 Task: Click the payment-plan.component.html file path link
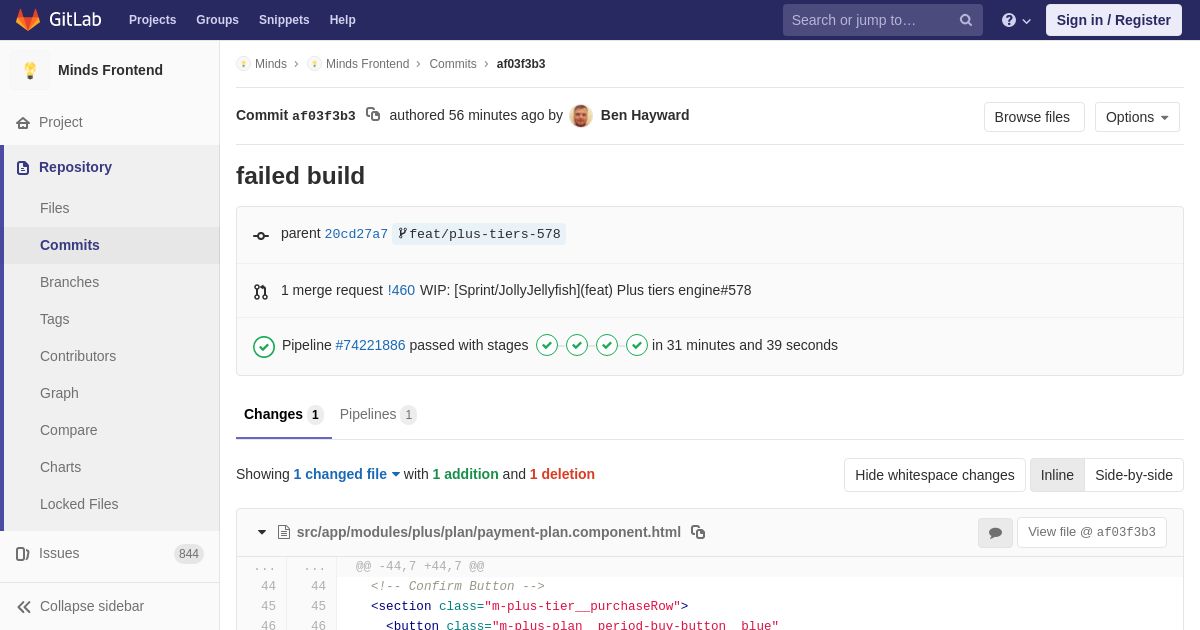(489, 532)
